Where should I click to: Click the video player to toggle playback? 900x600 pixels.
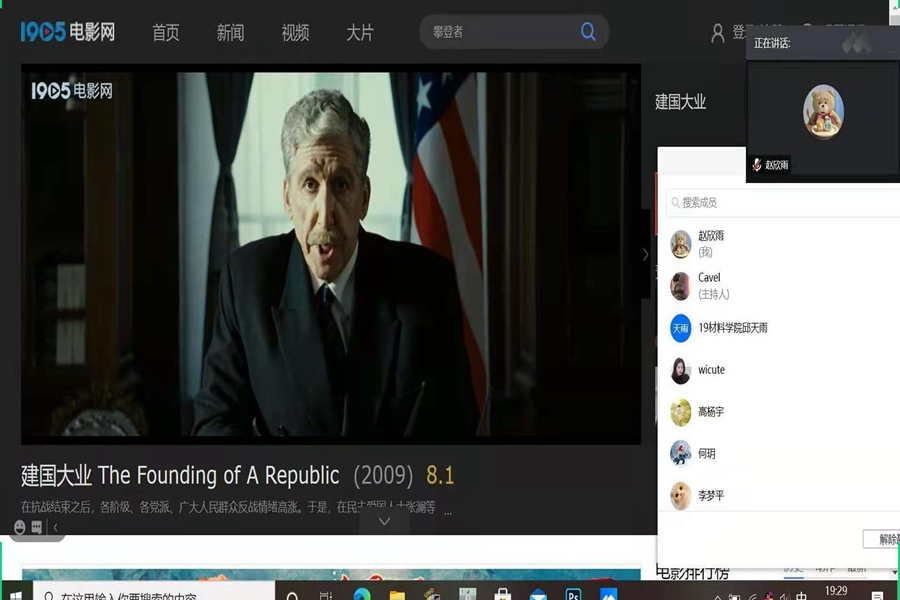pyautogui.click(x=331, y=254)
